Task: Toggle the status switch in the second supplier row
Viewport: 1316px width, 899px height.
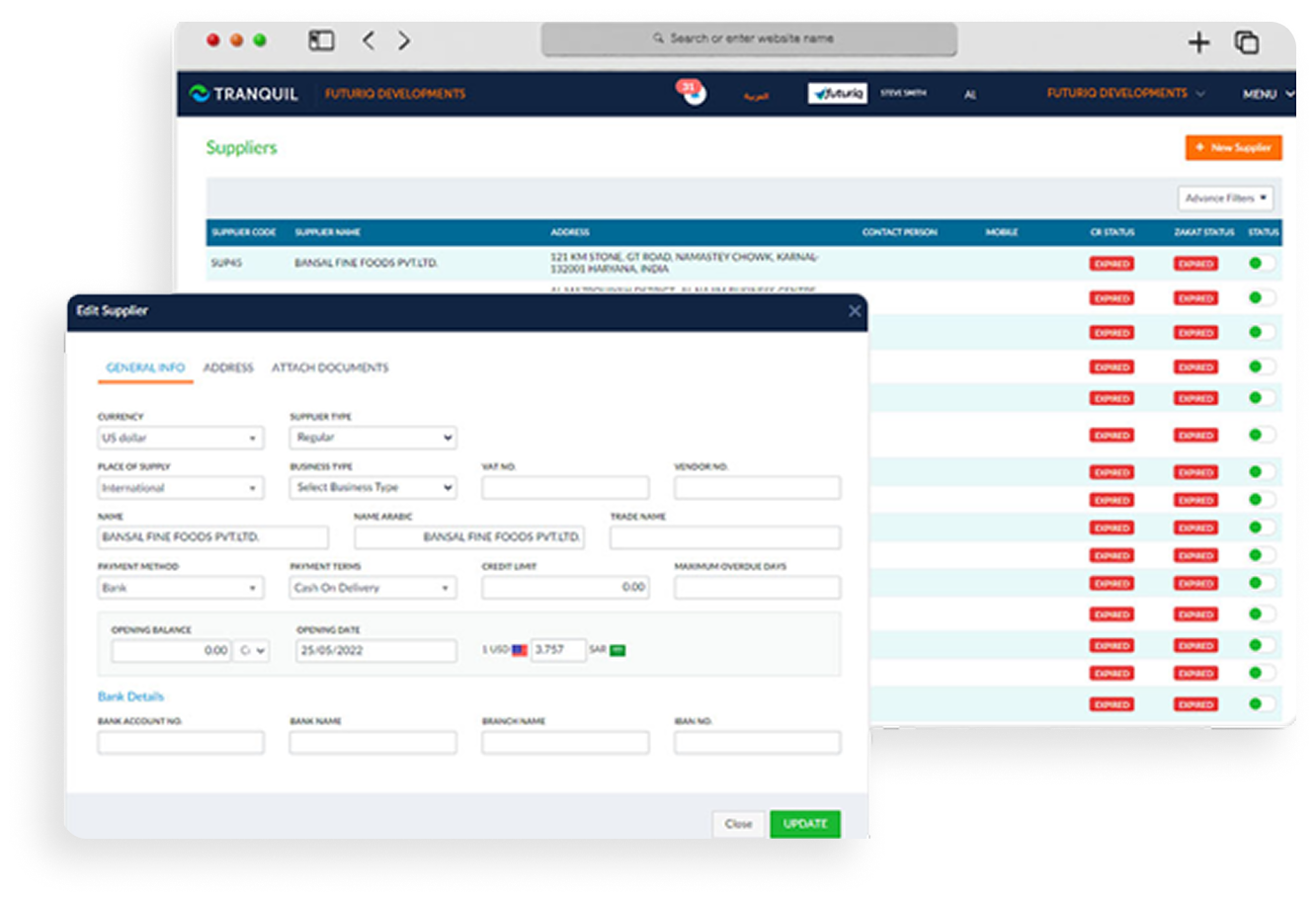Action: (1261, 297)
